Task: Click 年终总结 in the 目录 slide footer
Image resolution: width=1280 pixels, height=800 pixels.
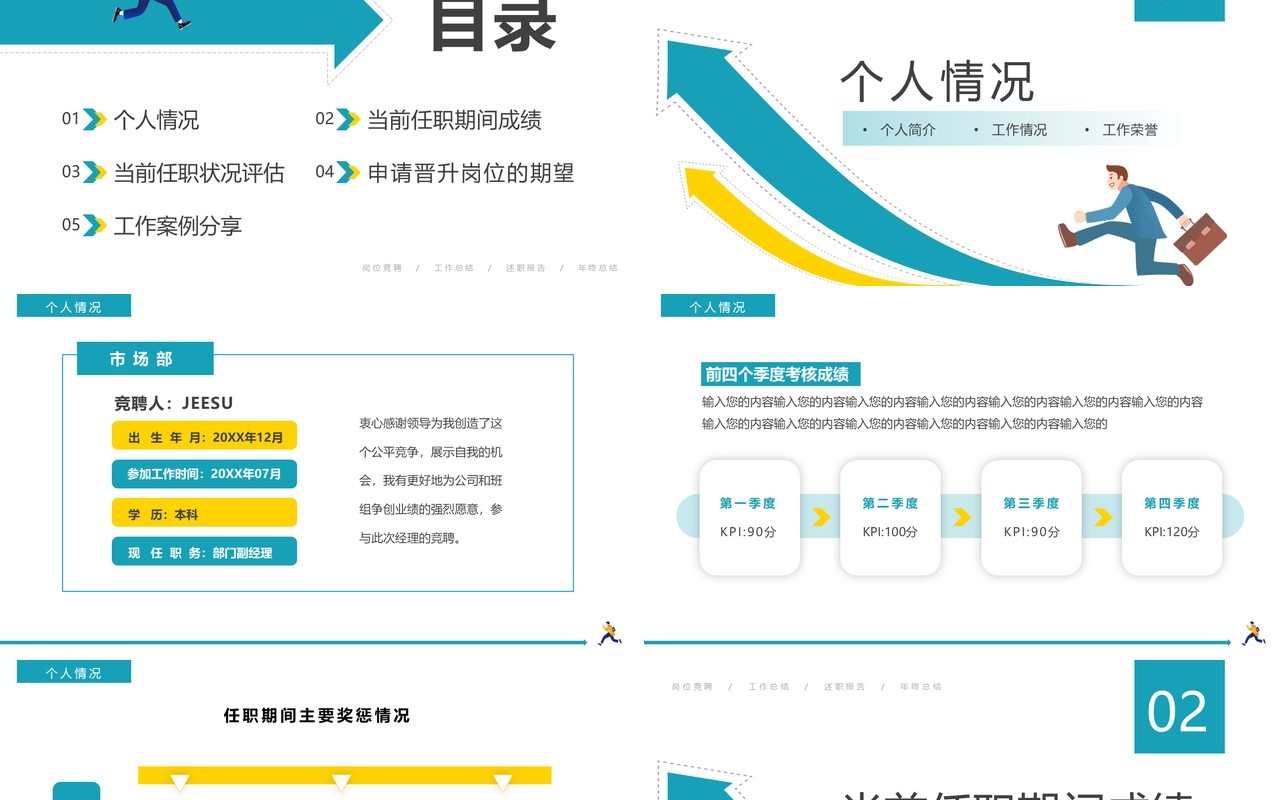Action: pyautogui.click(x=598, y=268)
